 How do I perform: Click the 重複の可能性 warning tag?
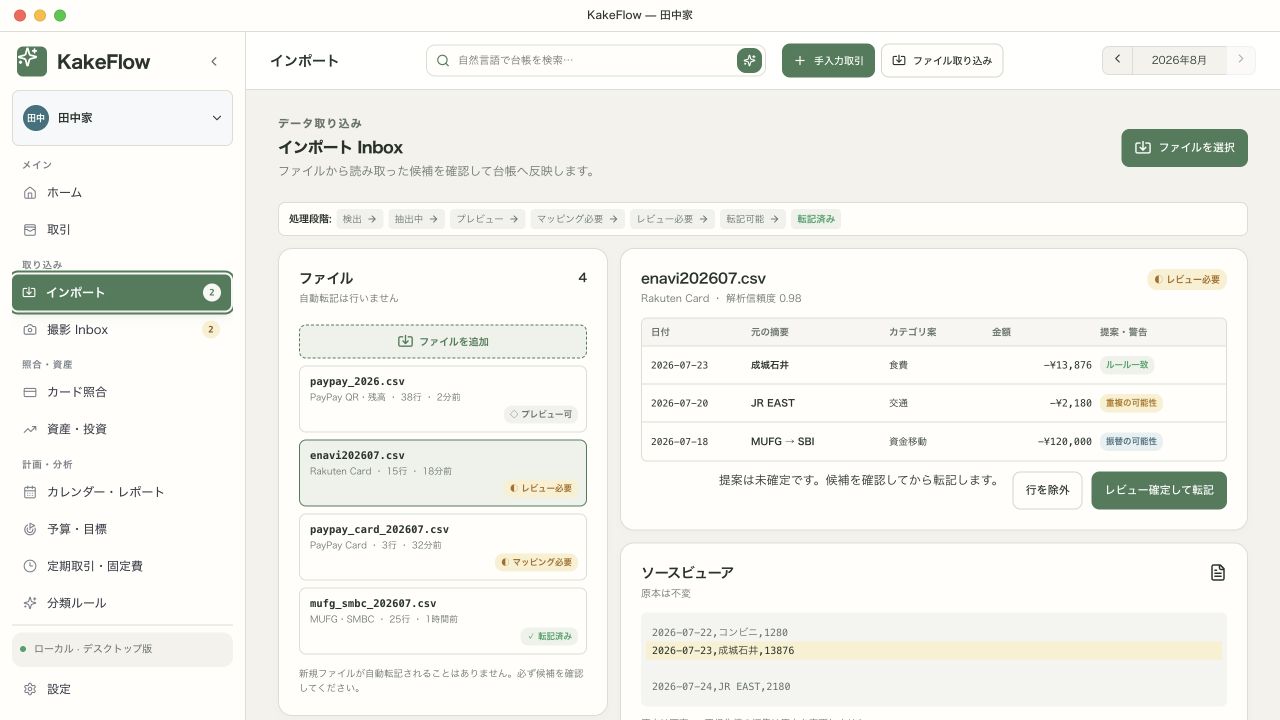tap(1131, 403)
